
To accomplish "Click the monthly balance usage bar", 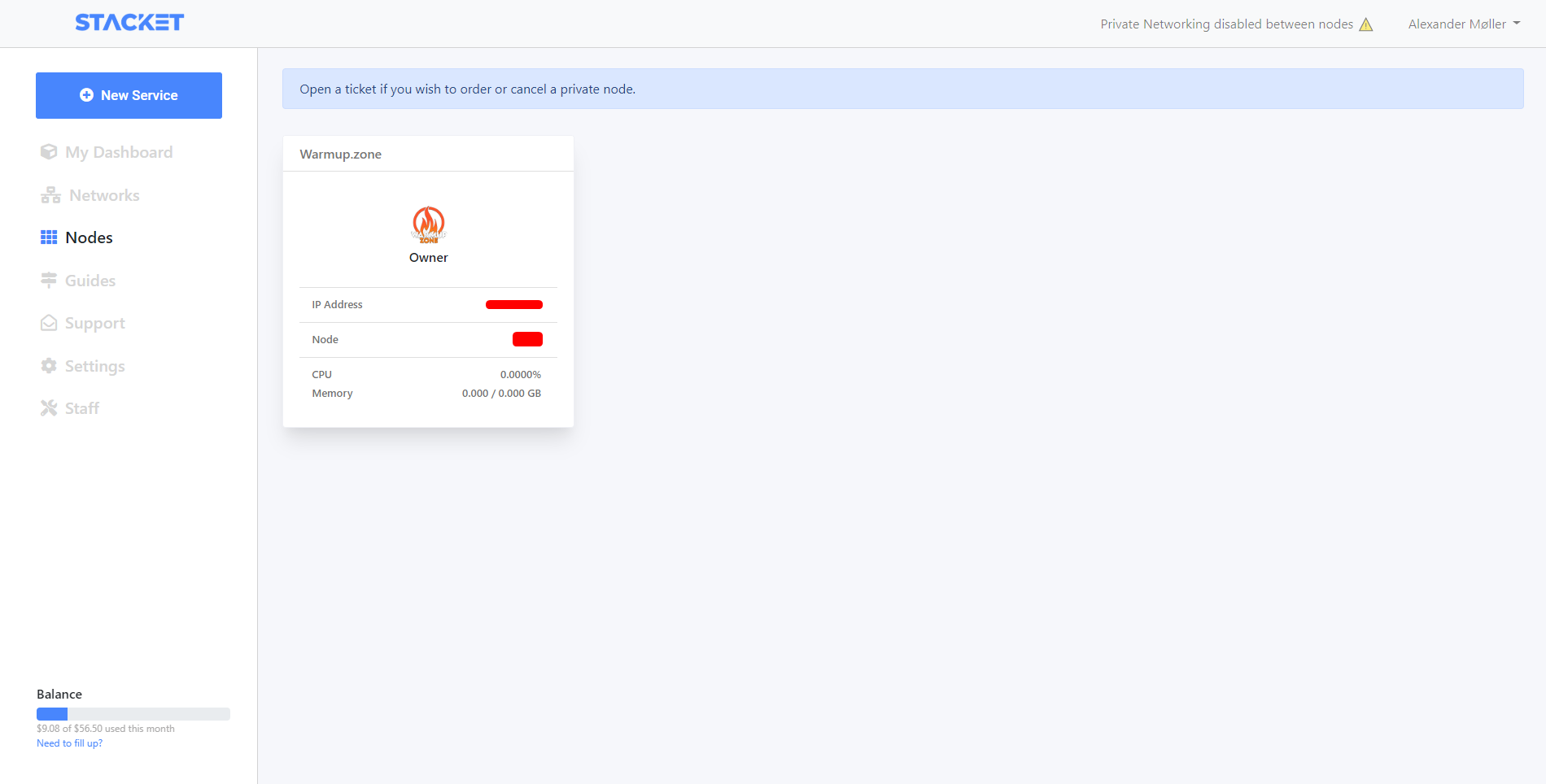I will [x=133, y=714].
